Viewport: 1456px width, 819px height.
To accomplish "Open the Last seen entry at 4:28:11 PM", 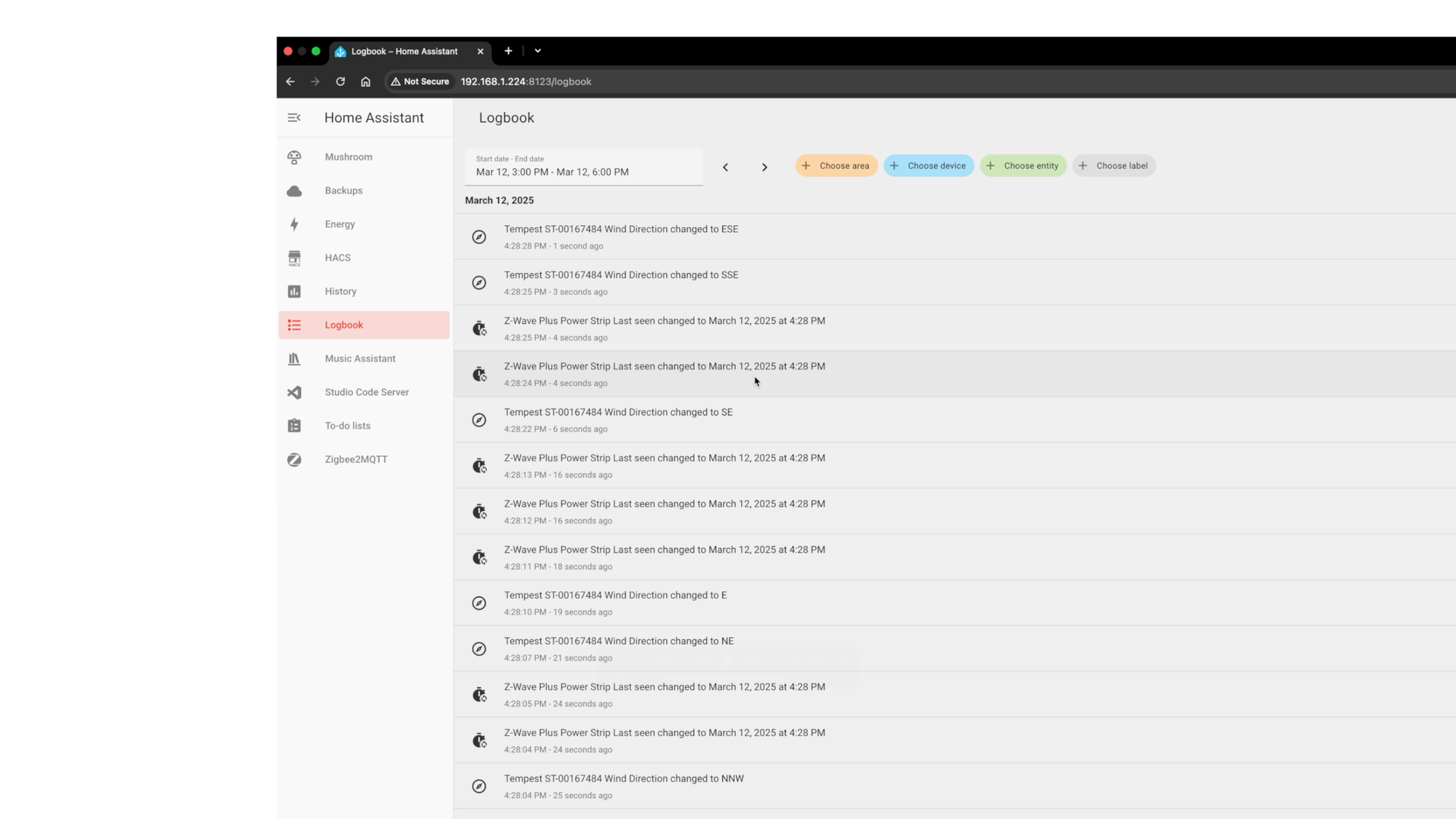I will click(x=954, y=558).
